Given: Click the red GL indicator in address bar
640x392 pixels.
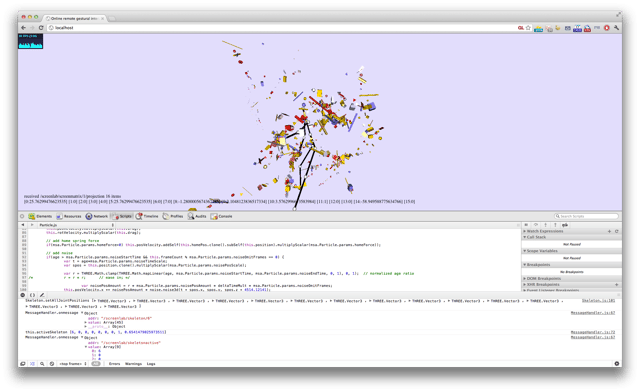Looking at the screenshot, I should click(x=520, y=28).
